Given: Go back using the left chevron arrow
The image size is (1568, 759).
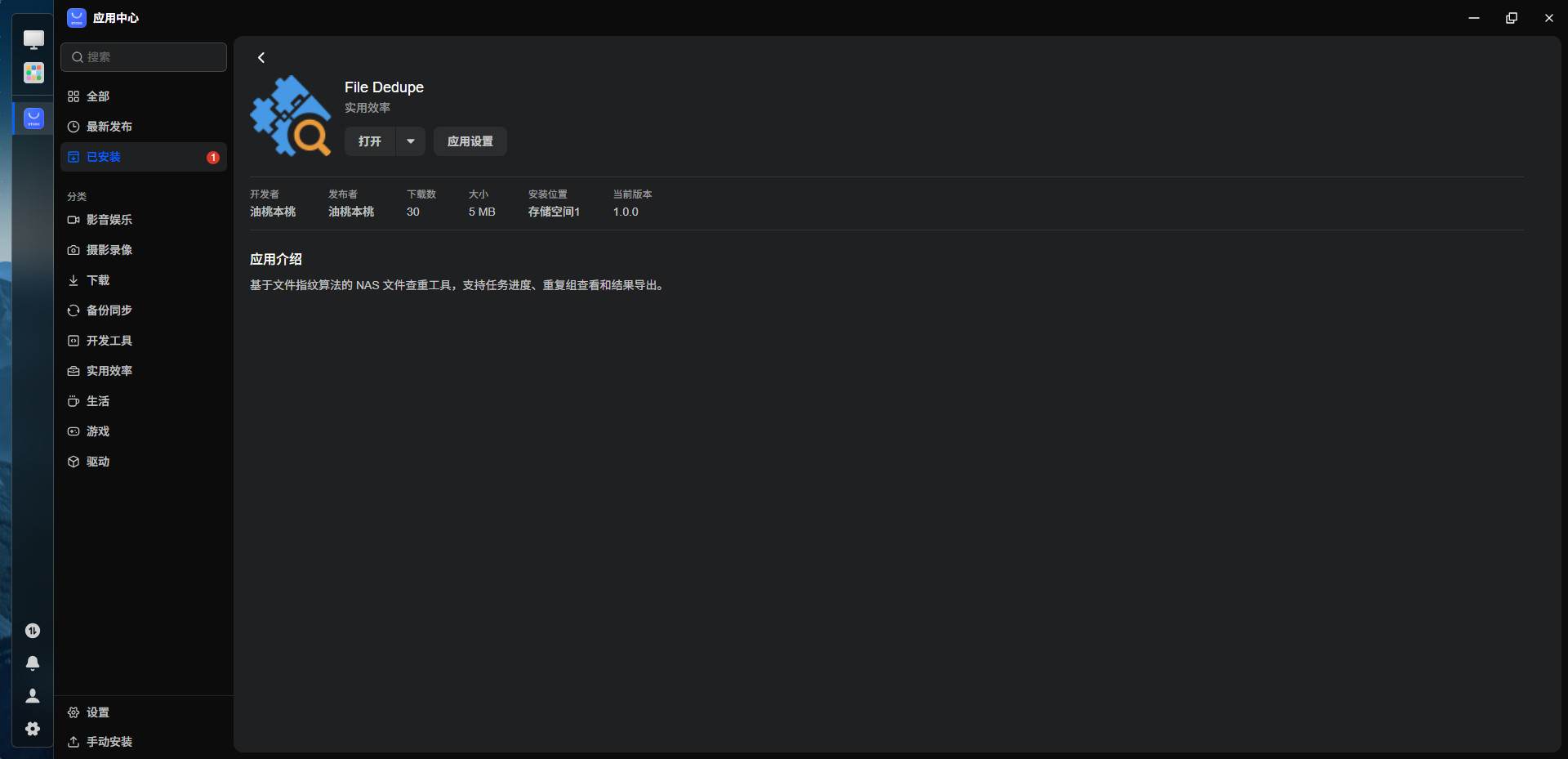Looking at the screenshot, I should 261,57.
